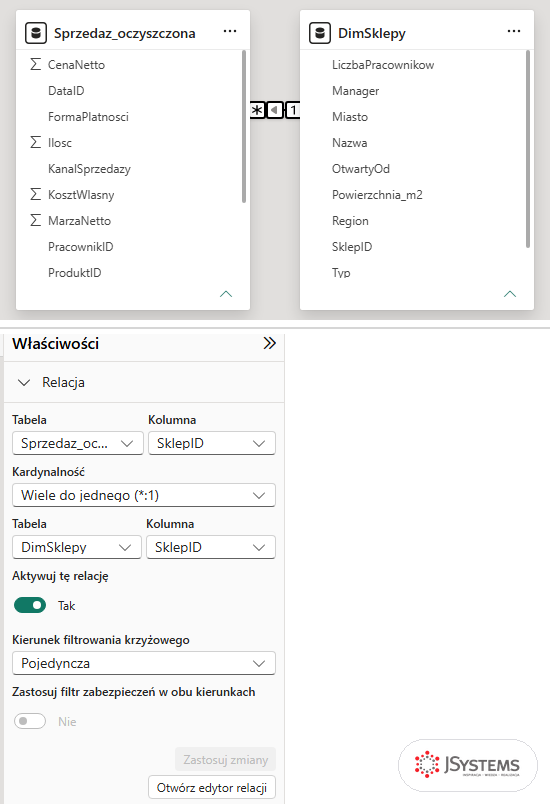Open the first Kolumna SklepID dropdown
Screen dimensions: 550x804
pyautogui.click(x=212, y=444)
